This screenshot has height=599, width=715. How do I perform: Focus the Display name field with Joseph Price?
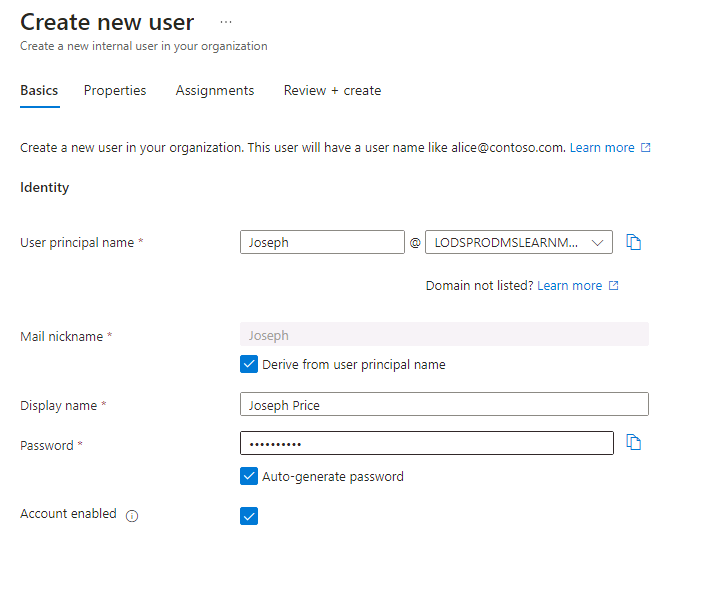click(444, 404)
